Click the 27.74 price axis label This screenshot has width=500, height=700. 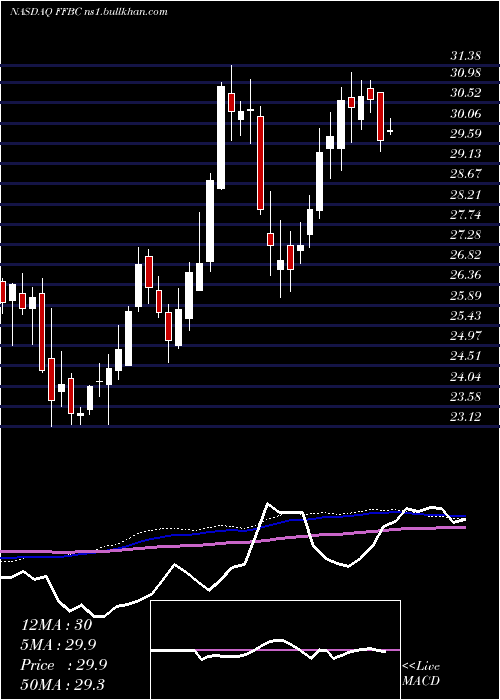click(x=466, y=215)
